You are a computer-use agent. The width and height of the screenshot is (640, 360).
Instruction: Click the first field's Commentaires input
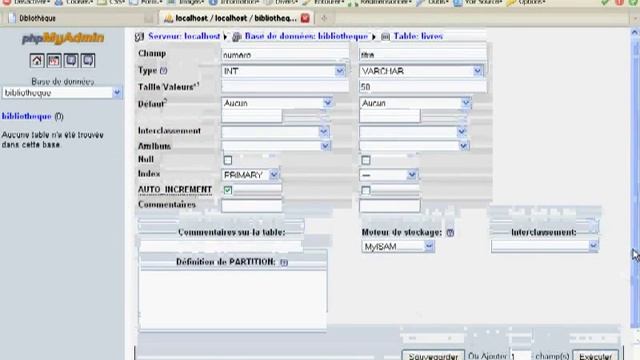click(x=252, y=206)
